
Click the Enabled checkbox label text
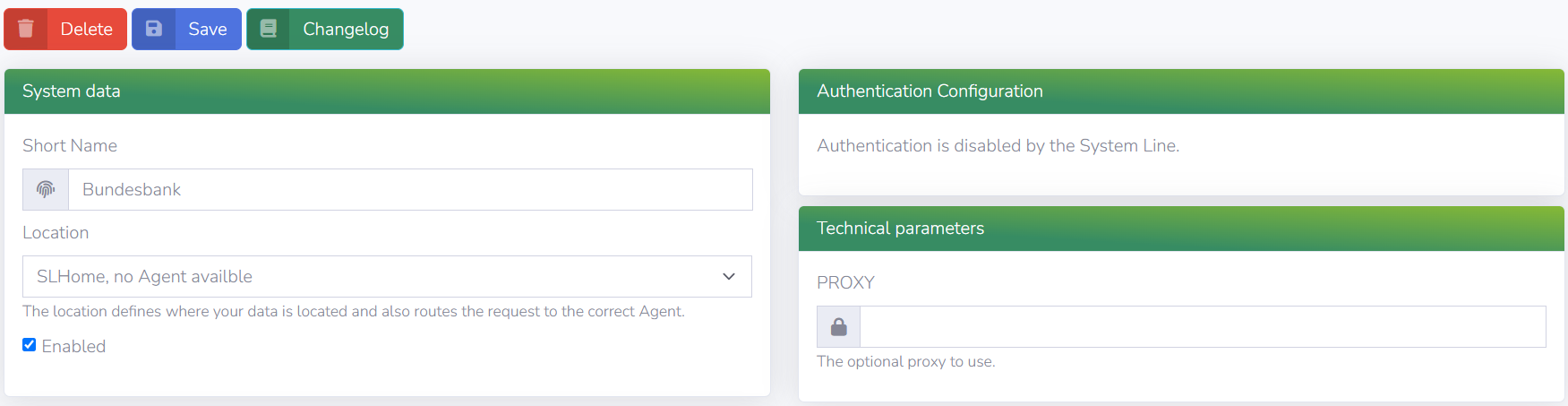73,347
